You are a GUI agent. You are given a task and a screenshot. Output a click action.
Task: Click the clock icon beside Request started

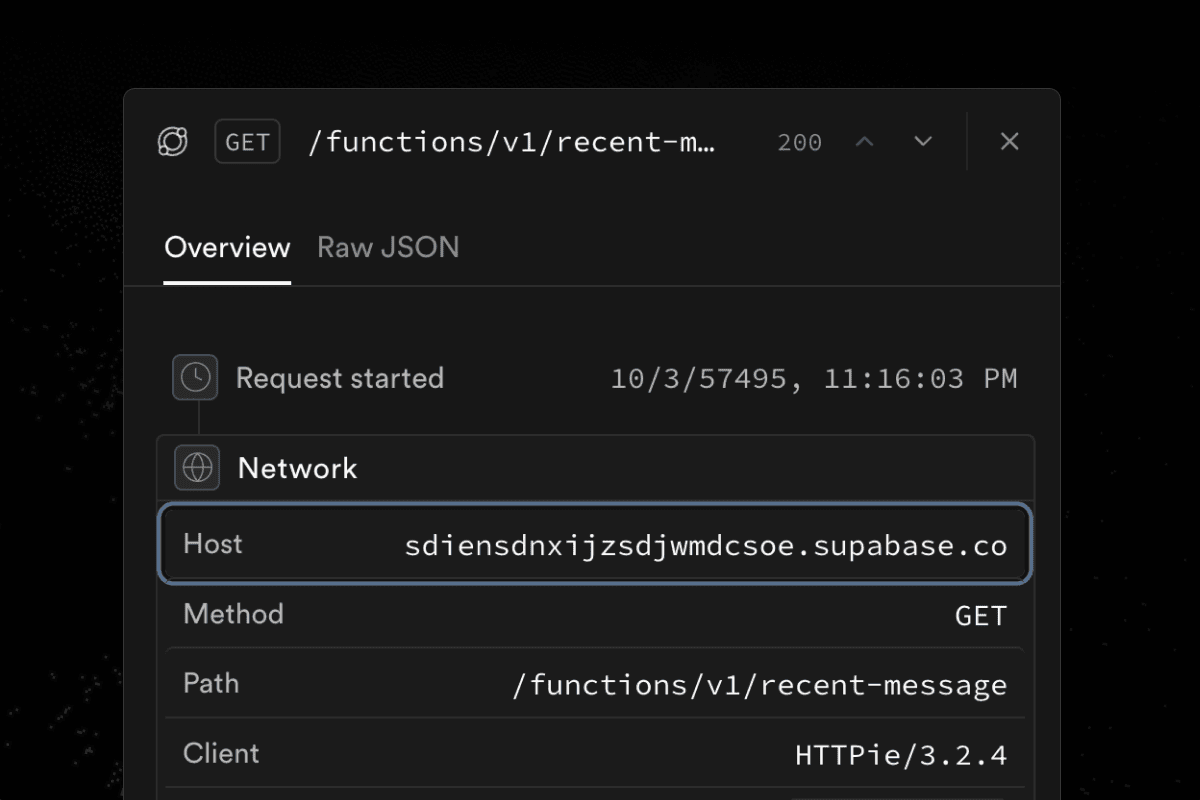tap(195, 377)
